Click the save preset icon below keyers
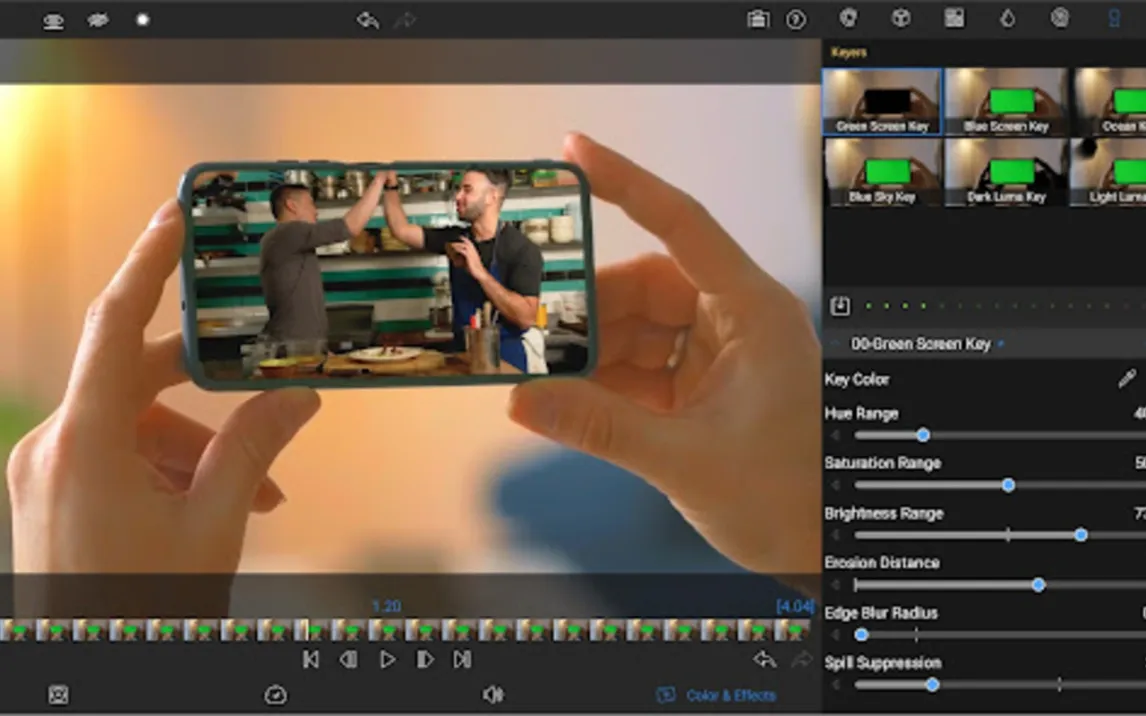Screen dimensions: 1146x716 [840, 306]
